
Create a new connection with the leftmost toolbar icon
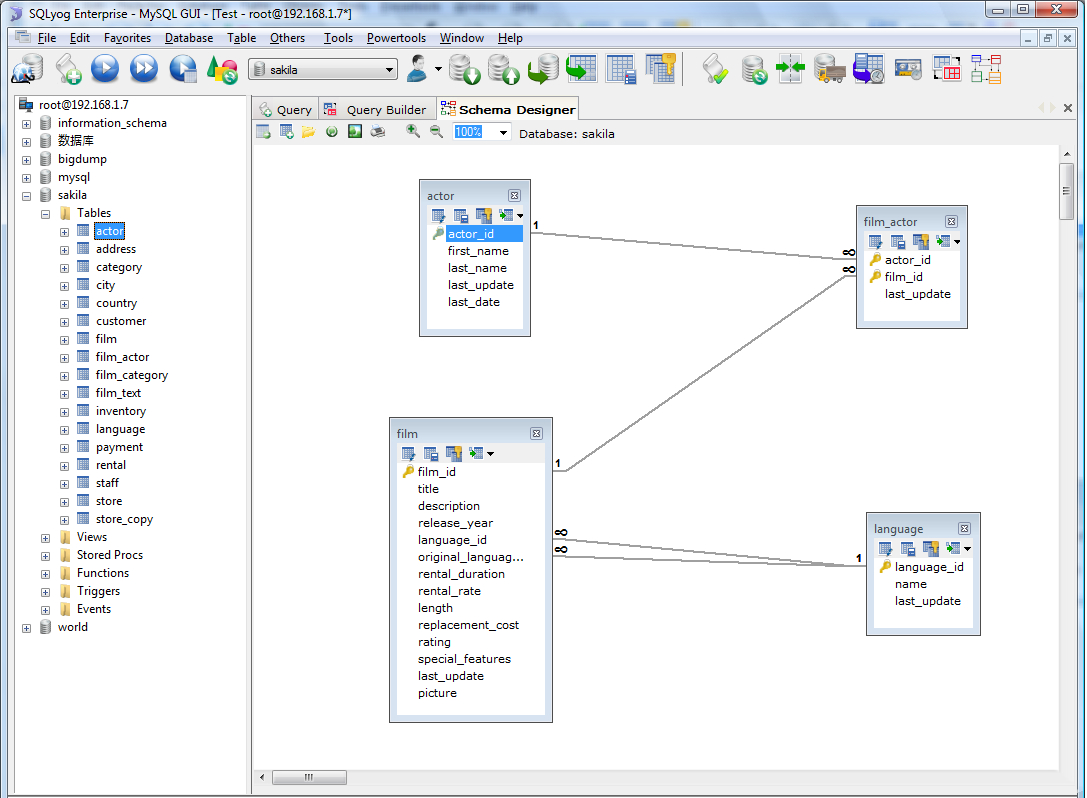tap(27, 69)
